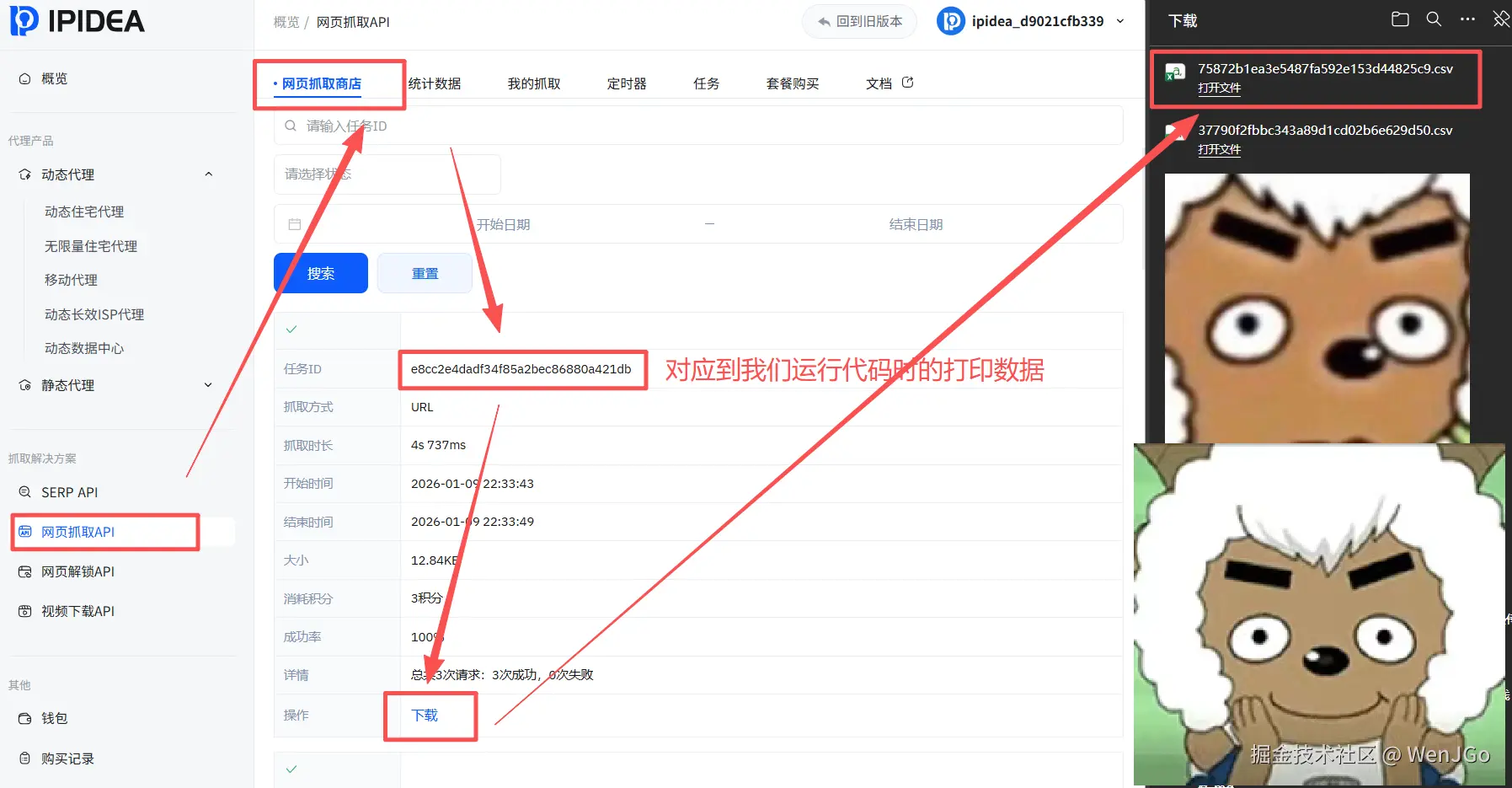This screenshot has height=788, width=1512.
Task: Click the pin icon in 下载 panel
Action: (1501, 19)
